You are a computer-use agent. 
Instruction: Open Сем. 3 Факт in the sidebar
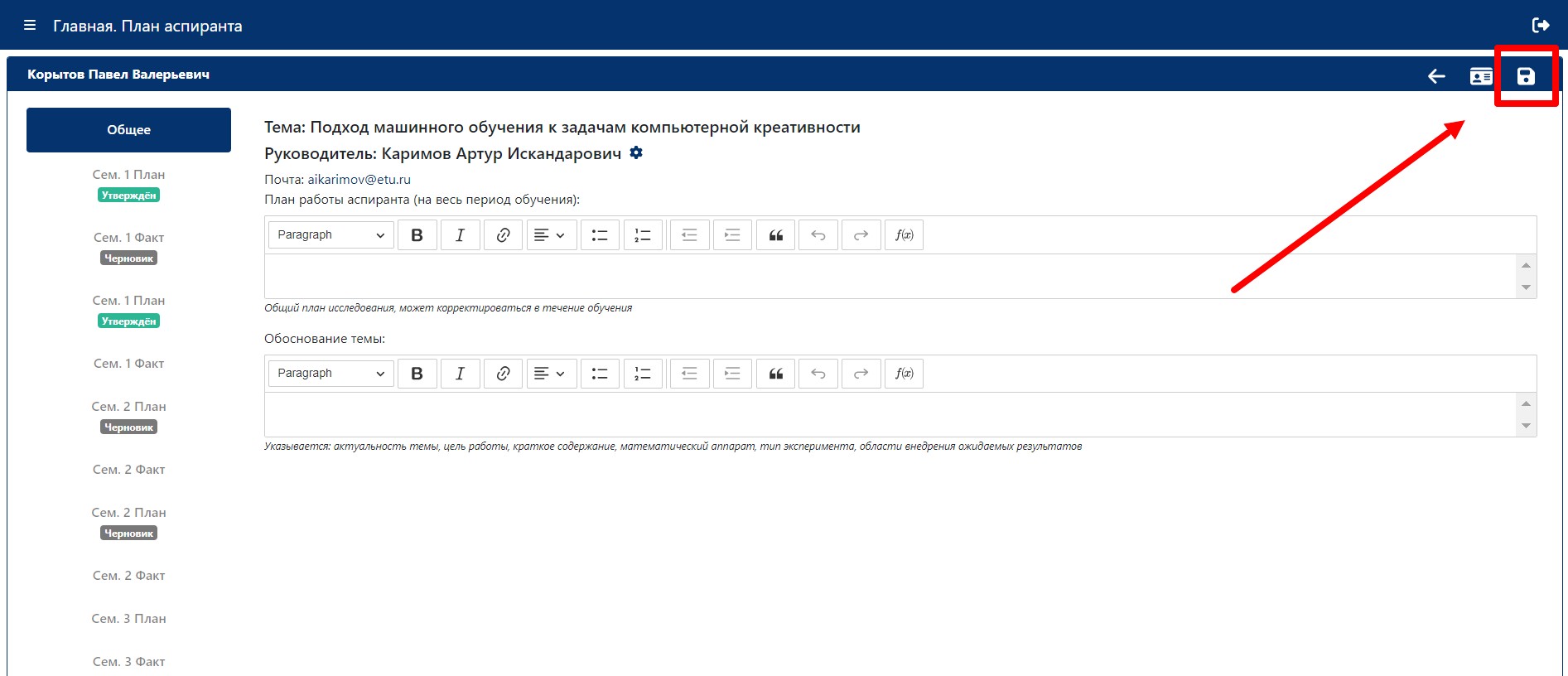pyautogui.click(x=128, y=661)
